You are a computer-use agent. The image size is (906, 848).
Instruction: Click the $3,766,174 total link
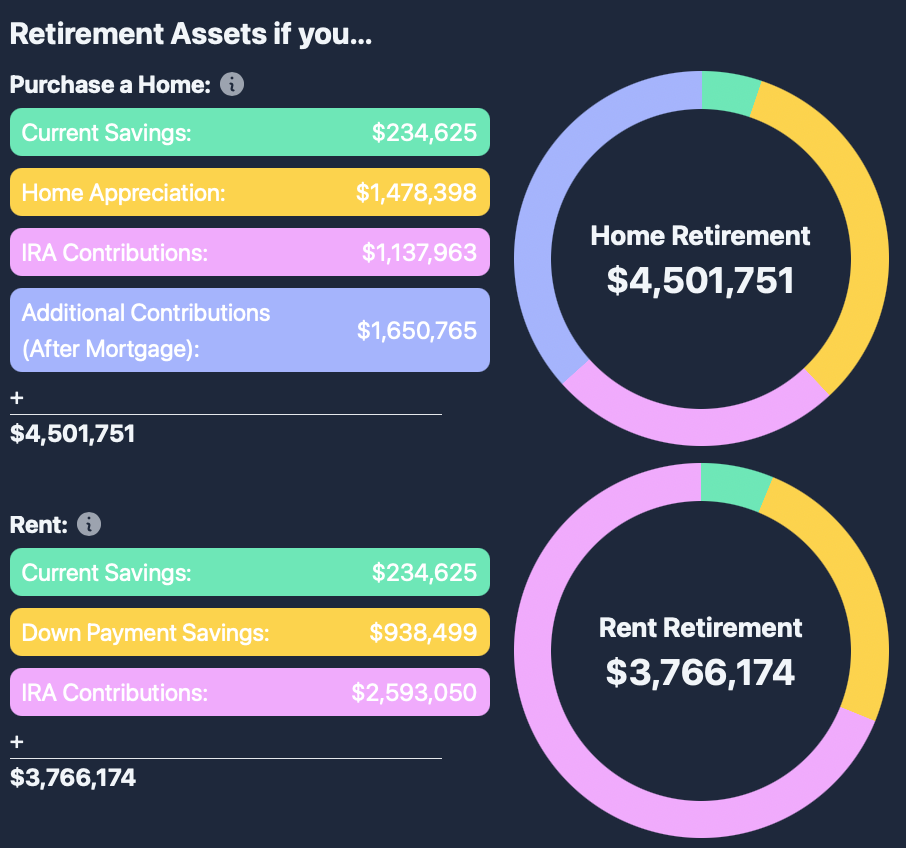tap(72, 777)
